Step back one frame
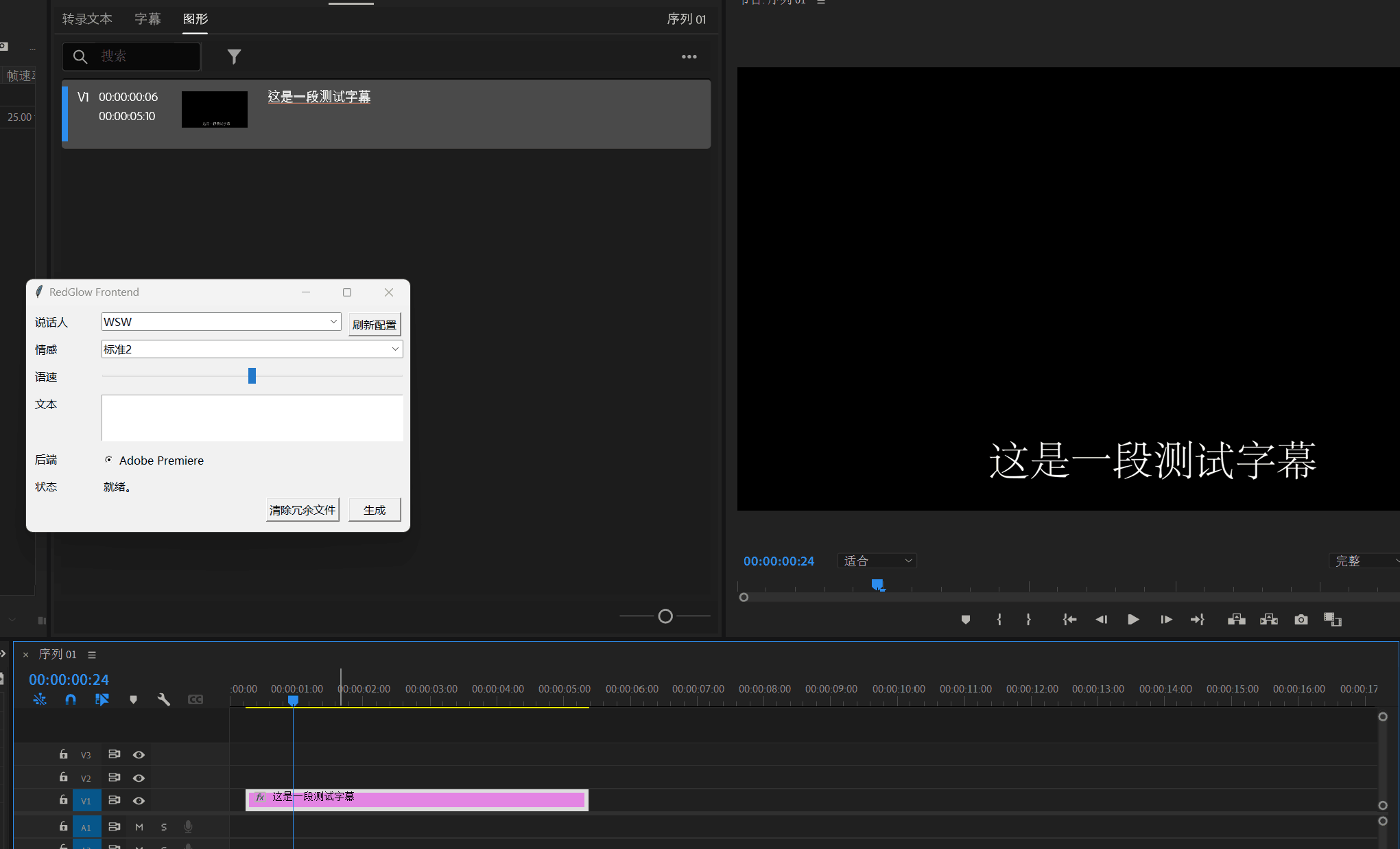The image size is (1400, 849). [x=1102, y=620]
